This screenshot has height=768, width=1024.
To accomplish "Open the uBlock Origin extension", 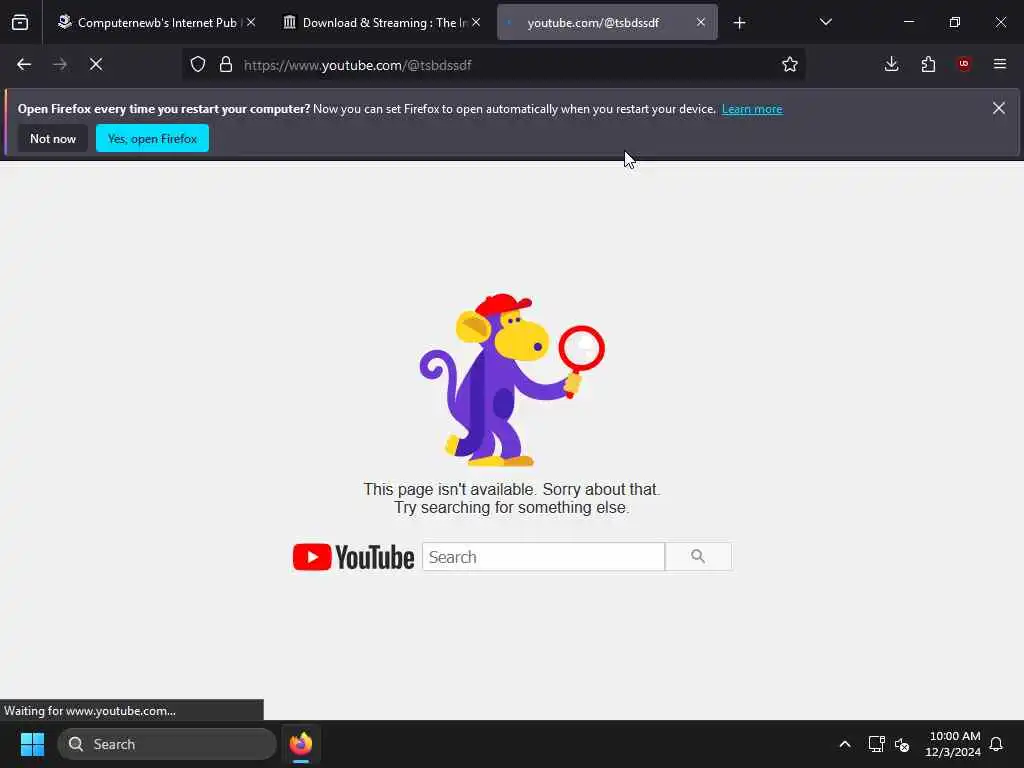I will click(964, 64).
